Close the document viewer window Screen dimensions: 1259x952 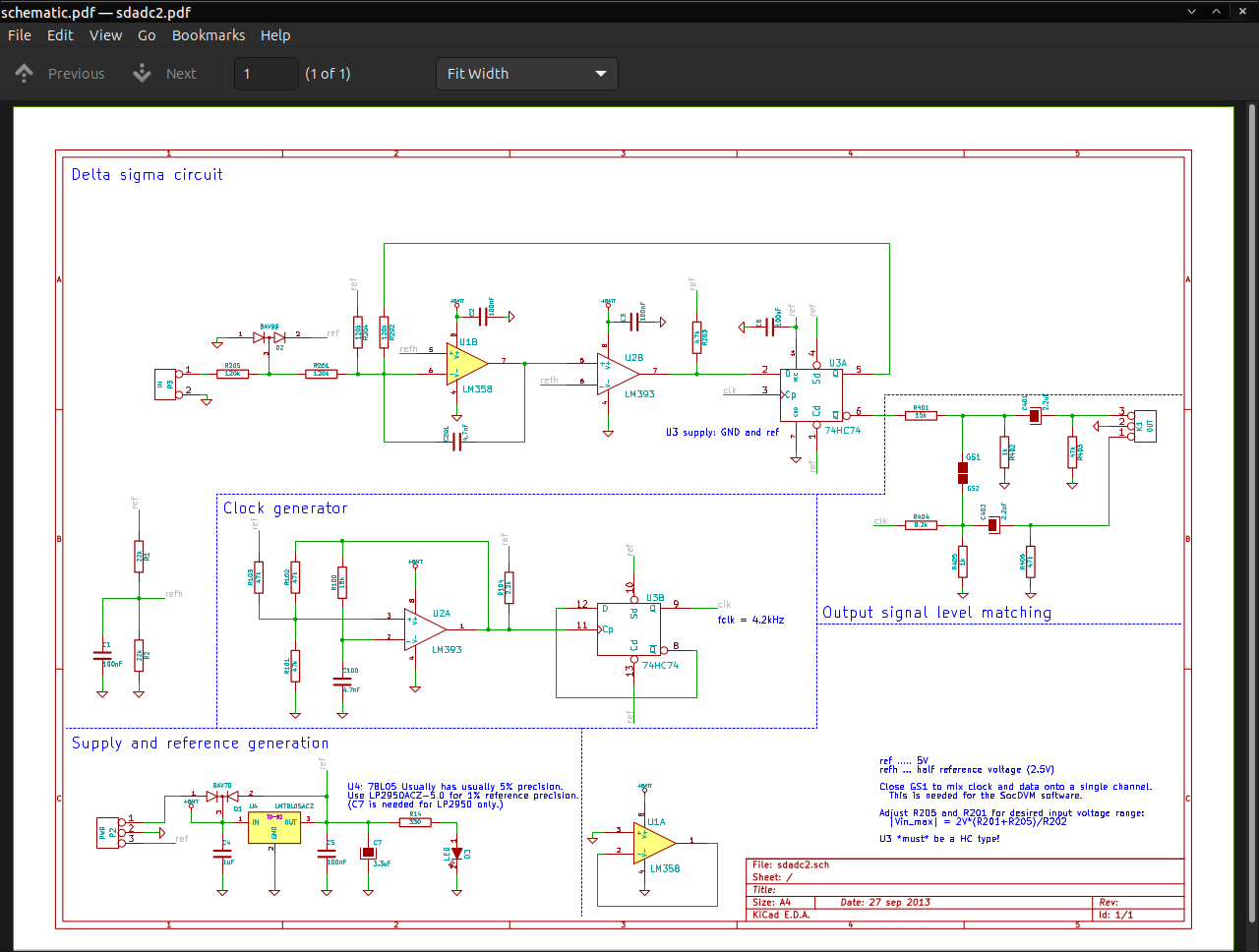(1242, 12)
